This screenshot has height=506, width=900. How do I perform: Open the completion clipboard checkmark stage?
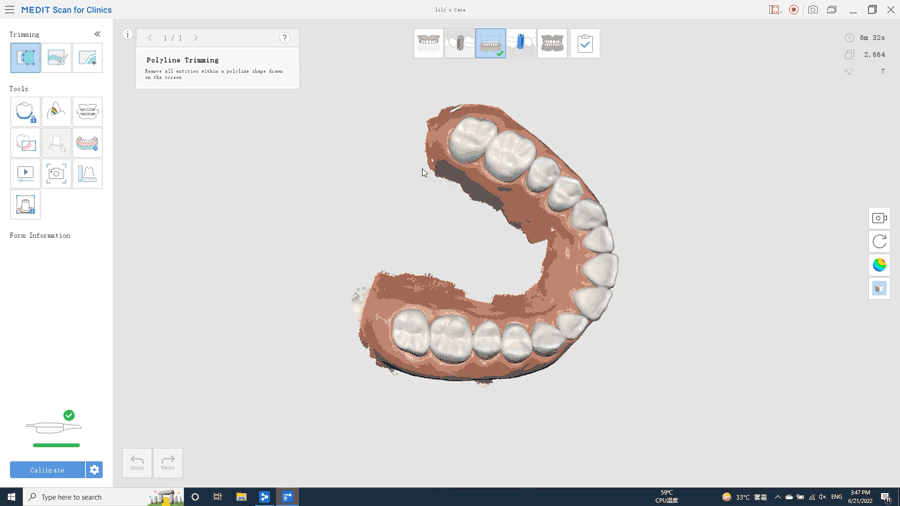coord(585,43)
